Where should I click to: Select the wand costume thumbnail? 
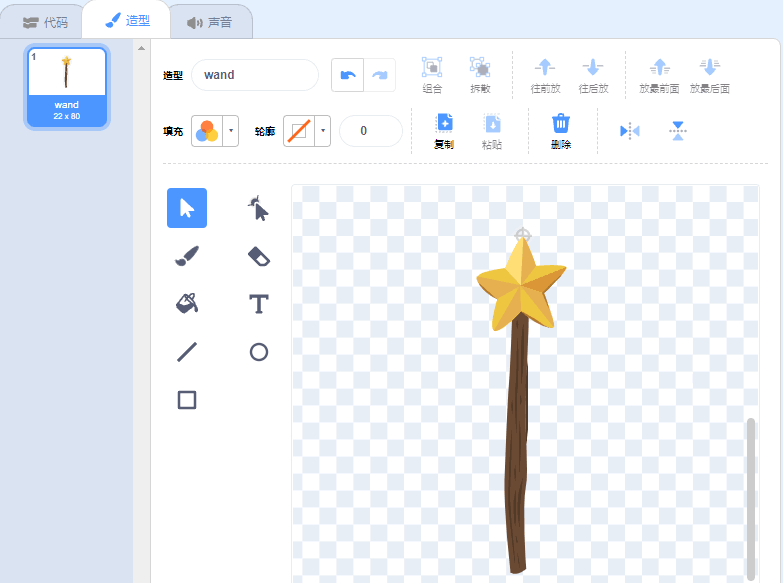66,87
